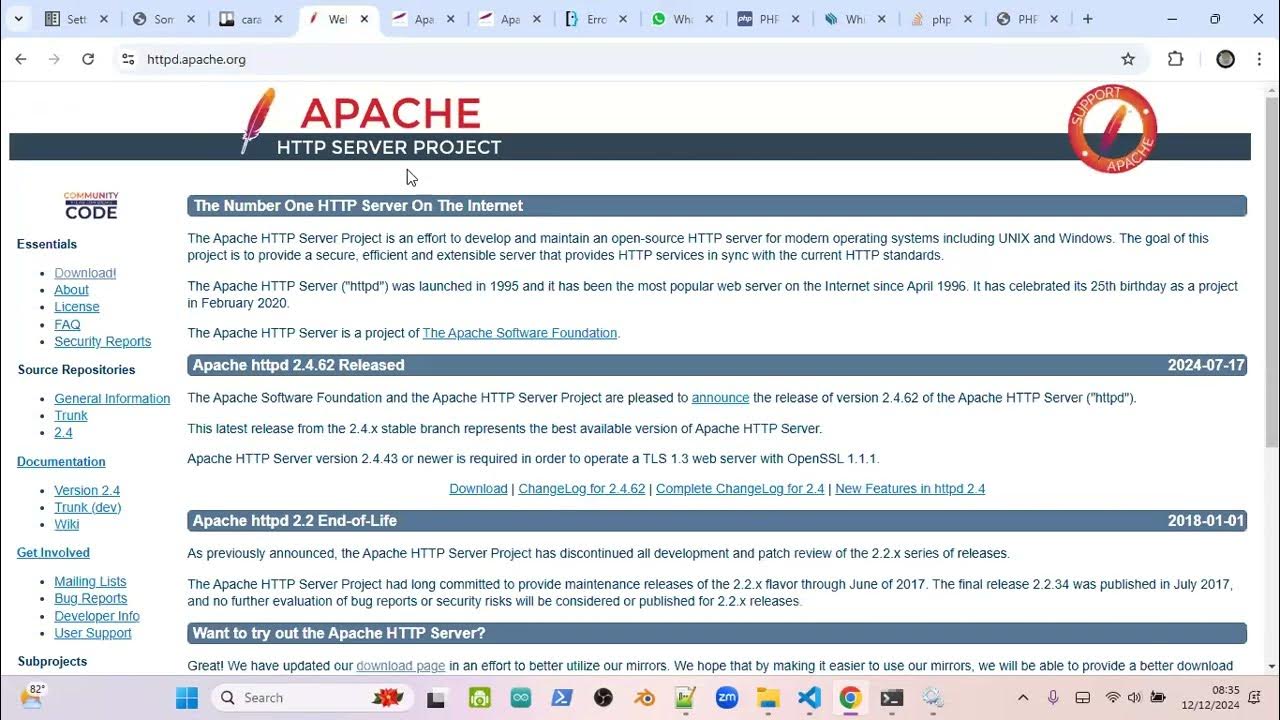Viewport: 1280px width, 720px height.
Task: Open the Community Code logo link
Action: (91, 206)
